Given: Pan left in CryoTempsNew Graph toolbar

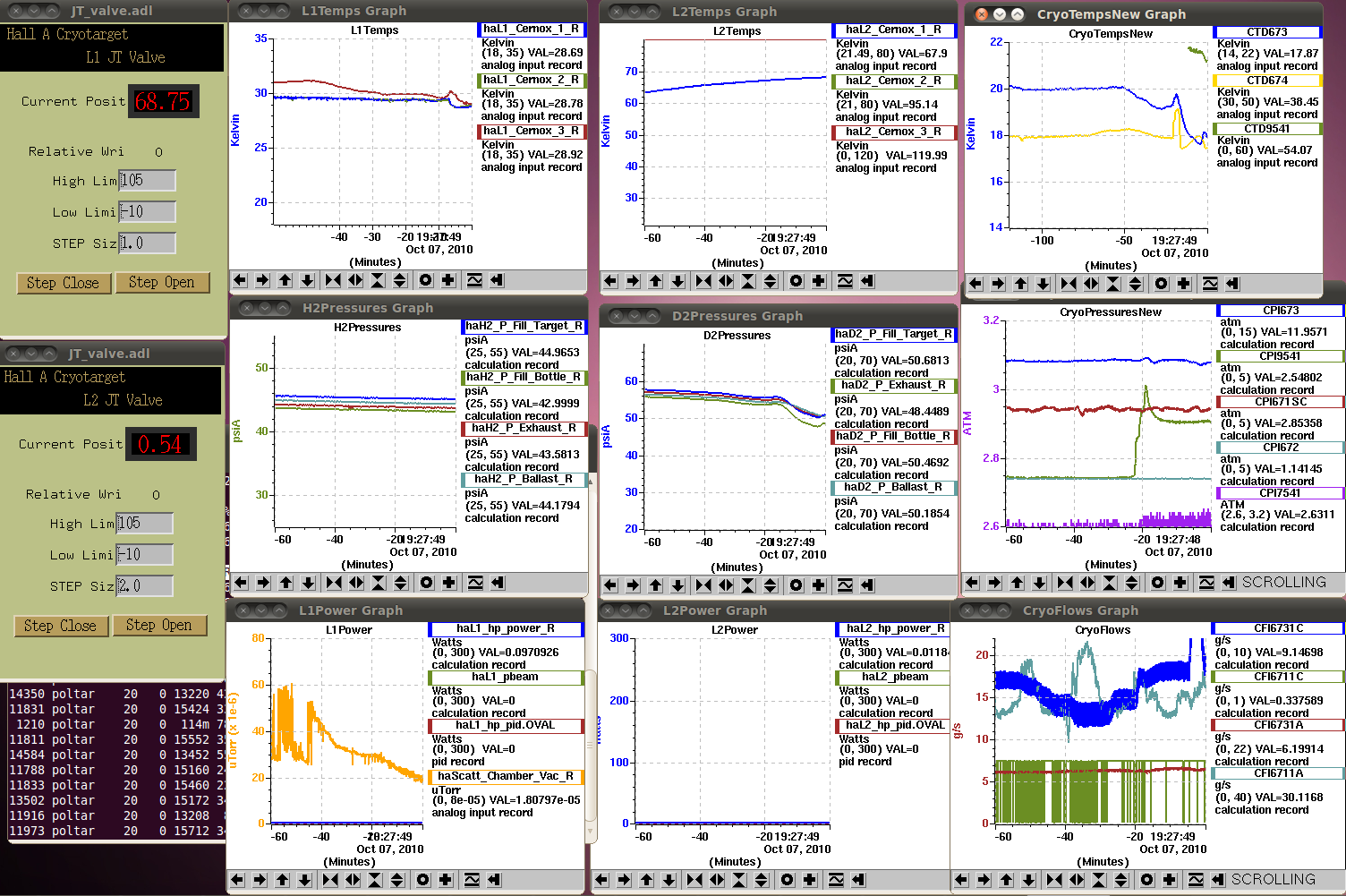Looking at the screenshot, I should (x=975, y=284).
